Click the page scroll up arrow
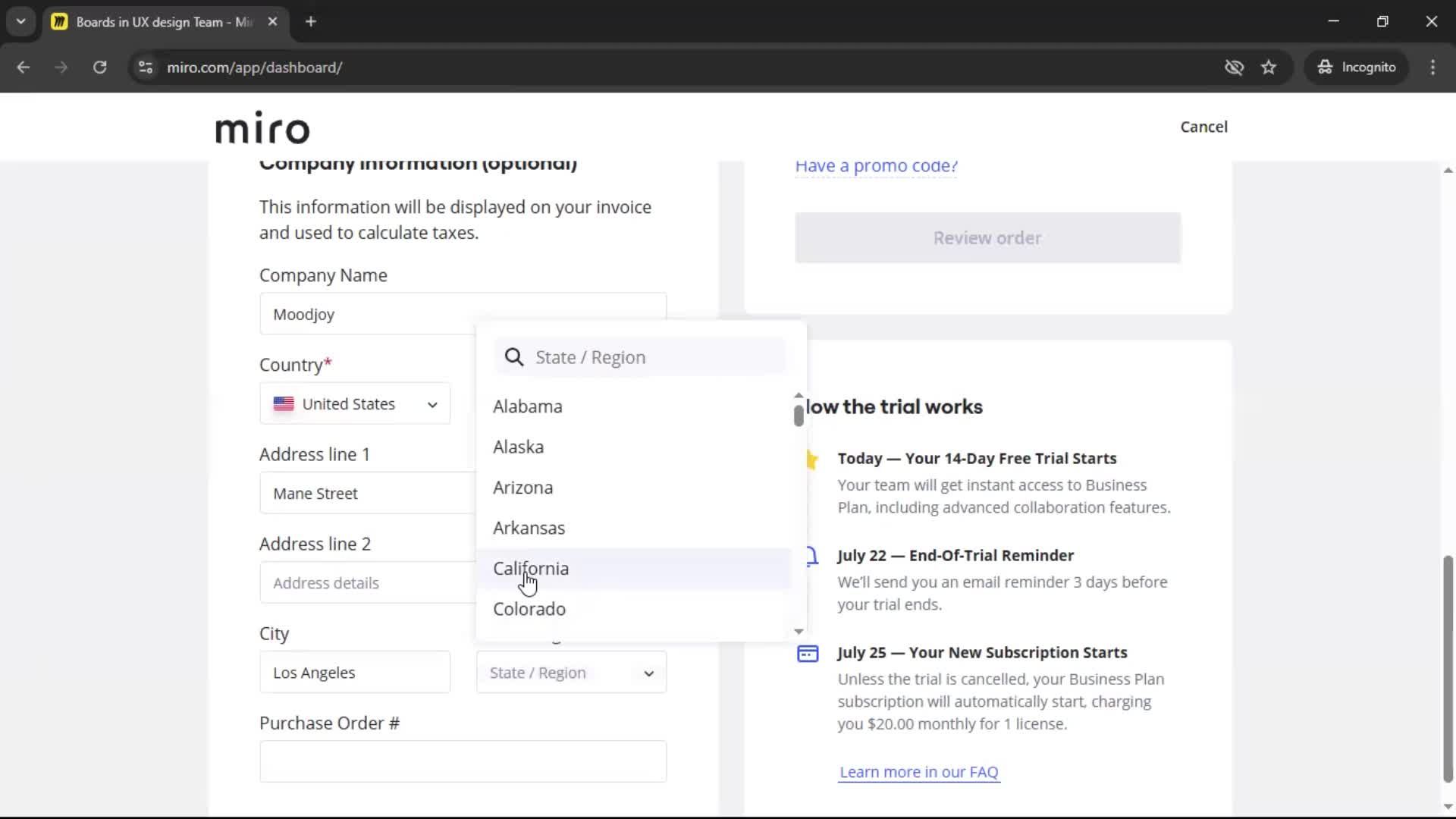1456x819 pixels. coord(1448,170)
